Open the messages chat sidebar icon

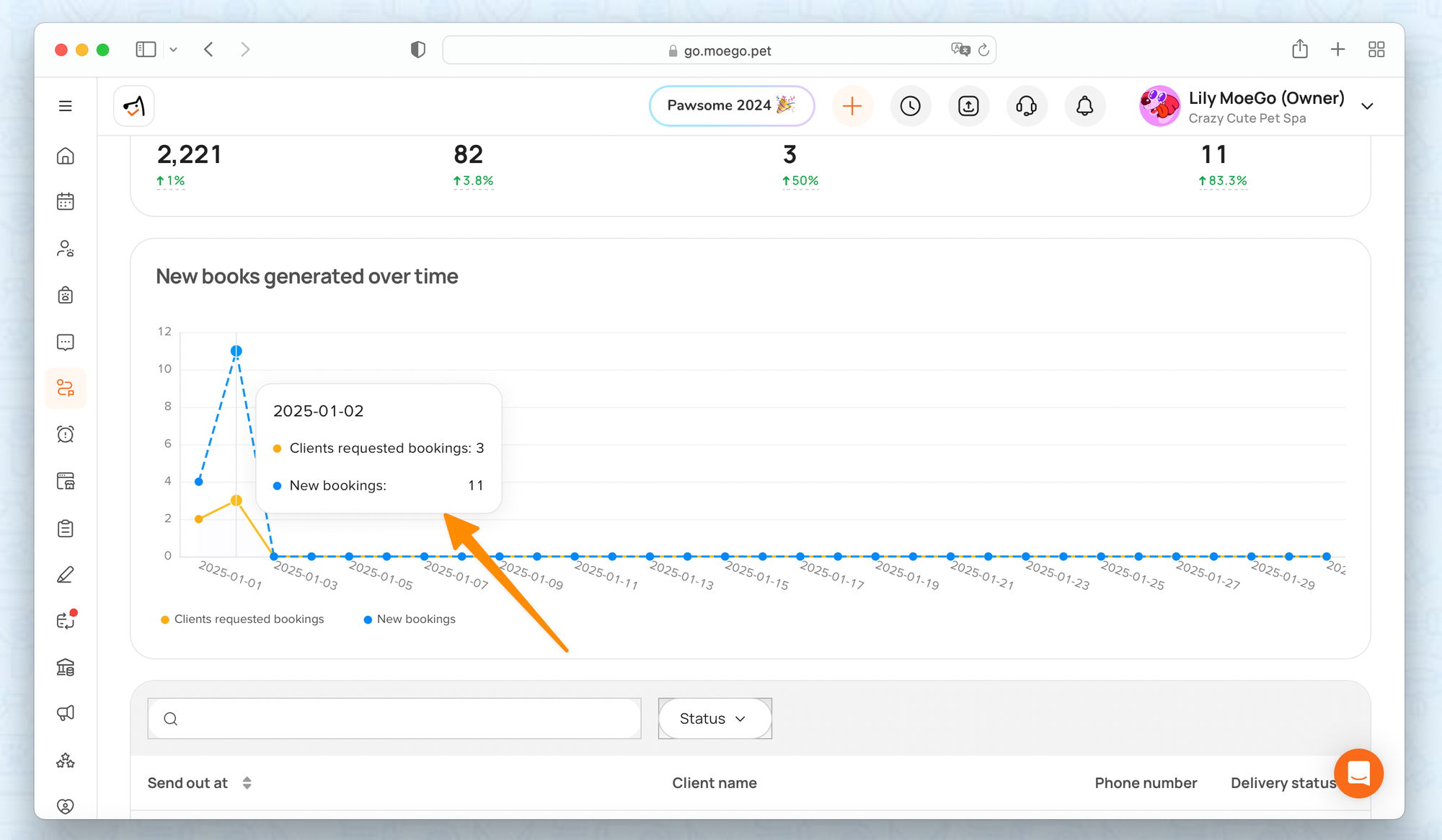(66, 342)
